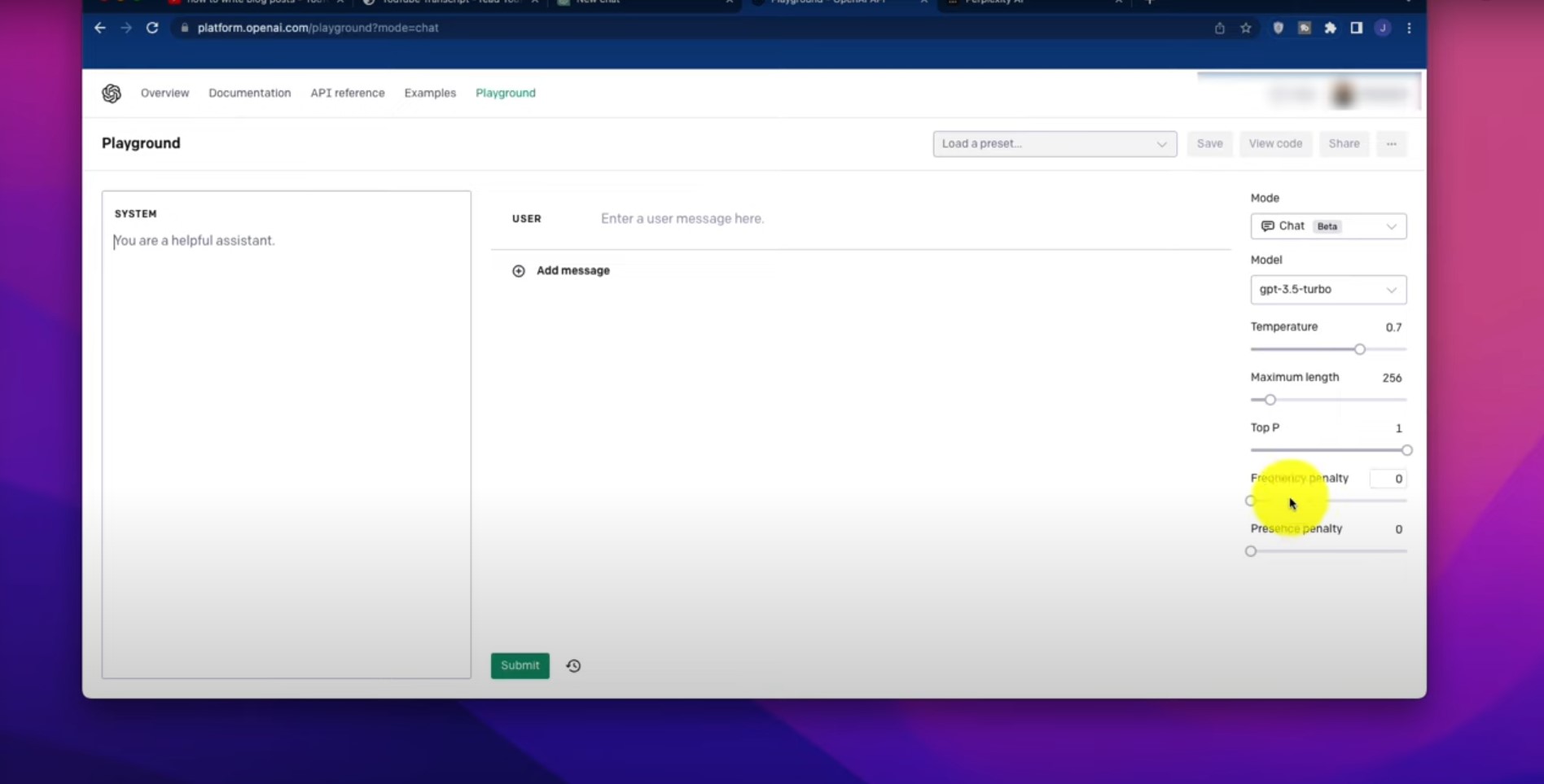Toggle the USER role label

[527, 218]
